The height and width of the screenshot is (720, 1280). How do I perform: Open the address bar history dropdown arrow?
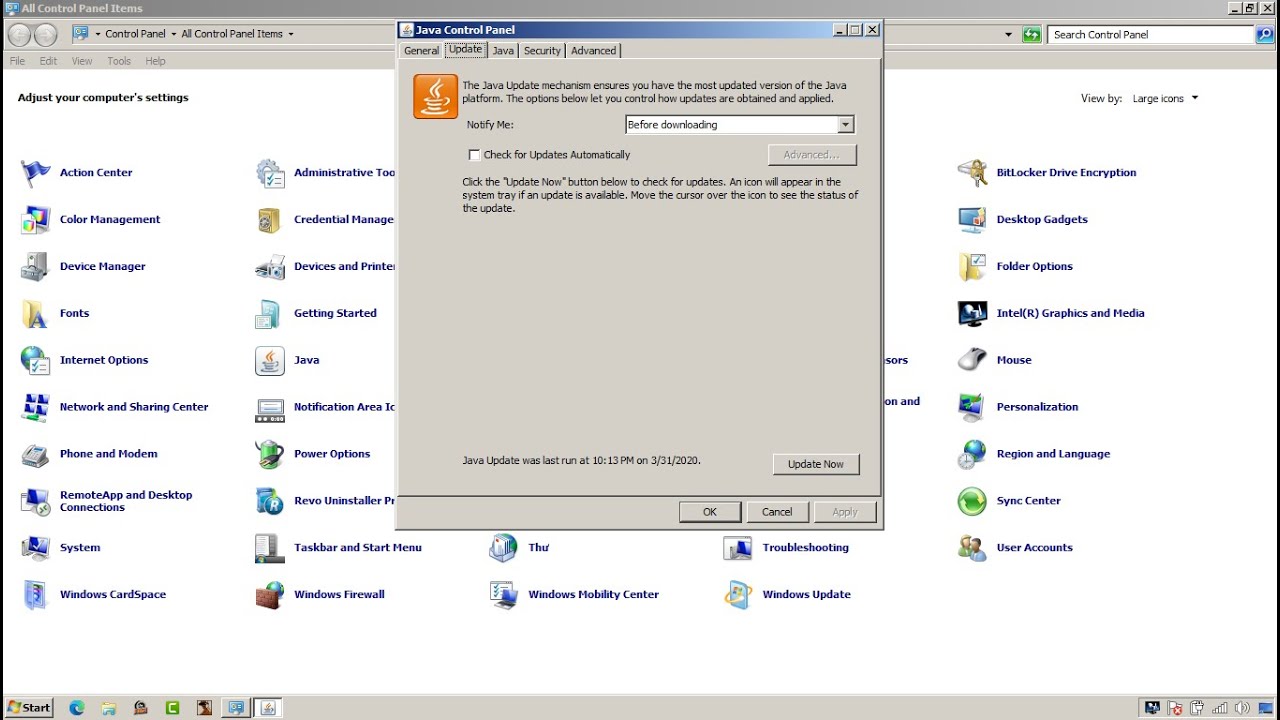(1008, 35)
